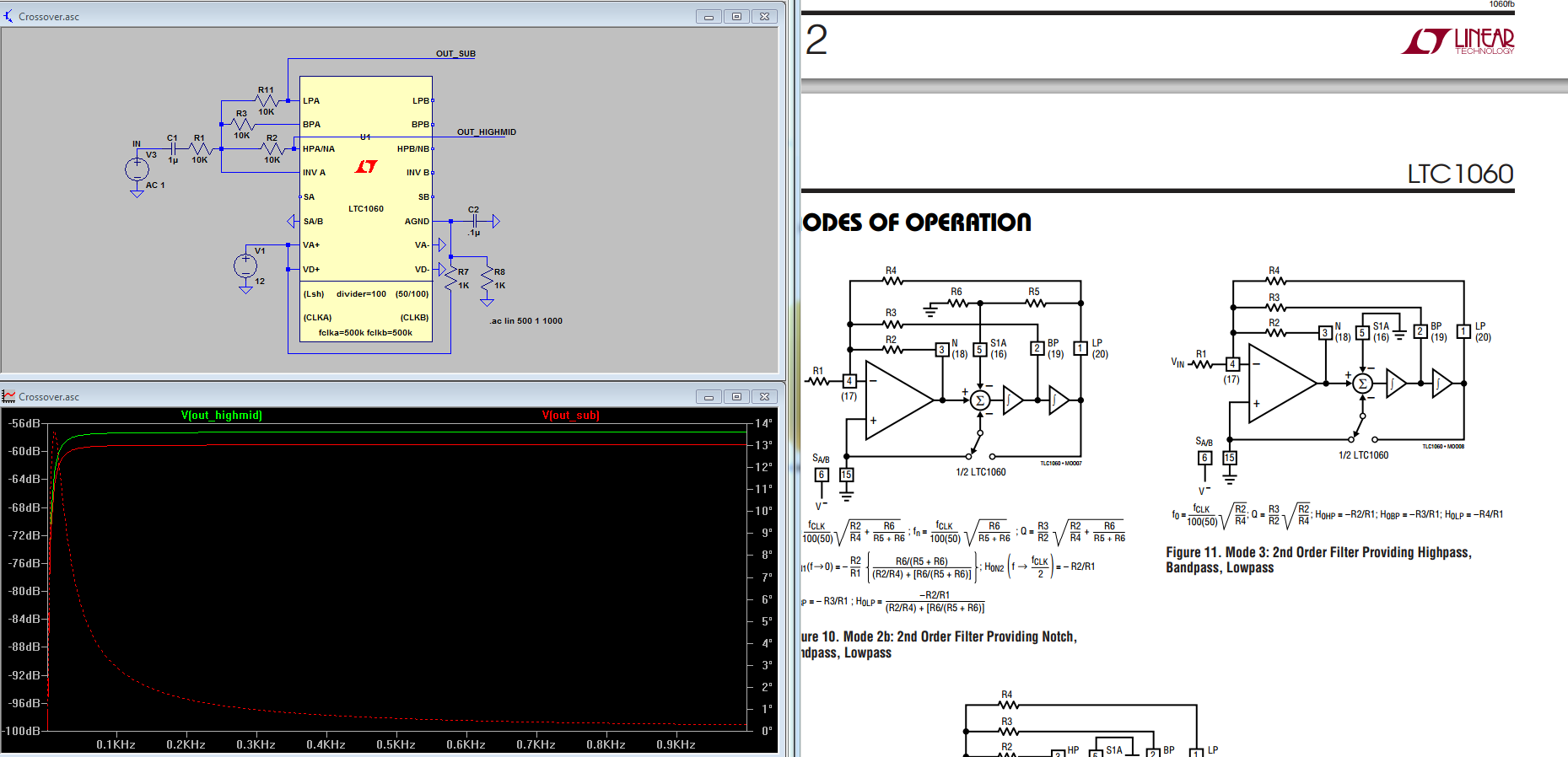This screenshot has width=1568, height=757.
Task: Restore the schematic Crossover.asc window
Action: [736, 16]
